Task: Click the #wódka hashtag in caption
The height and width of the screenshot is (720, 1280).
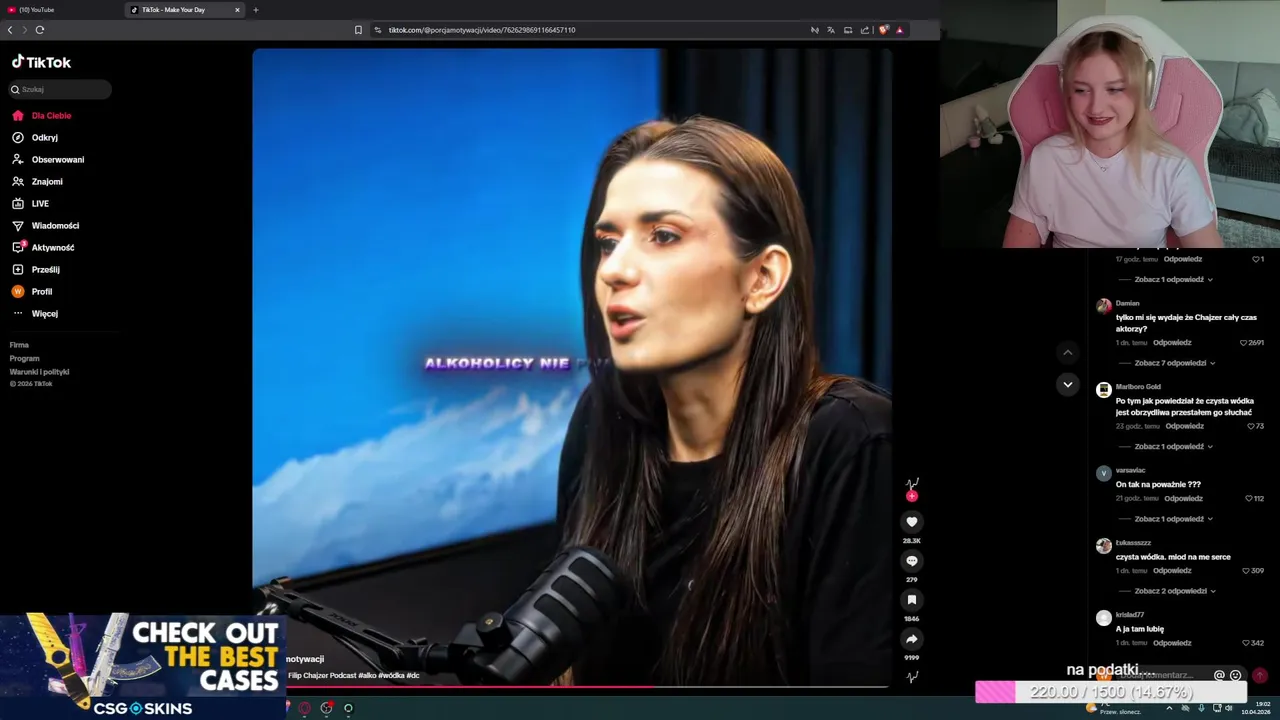Action: tap(391, 676)
